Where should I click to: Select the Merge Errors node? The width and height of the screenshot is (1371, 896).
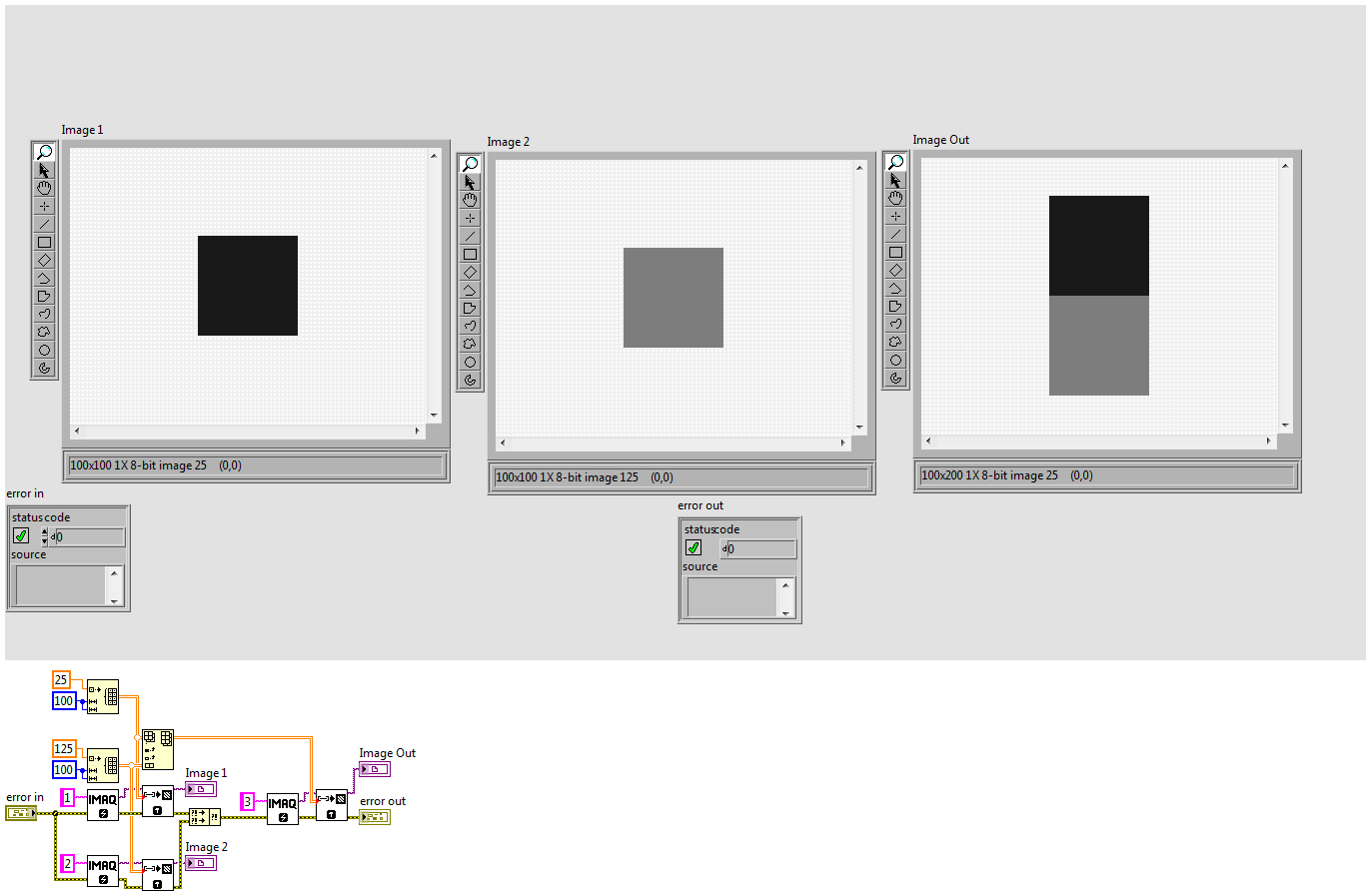205,817
